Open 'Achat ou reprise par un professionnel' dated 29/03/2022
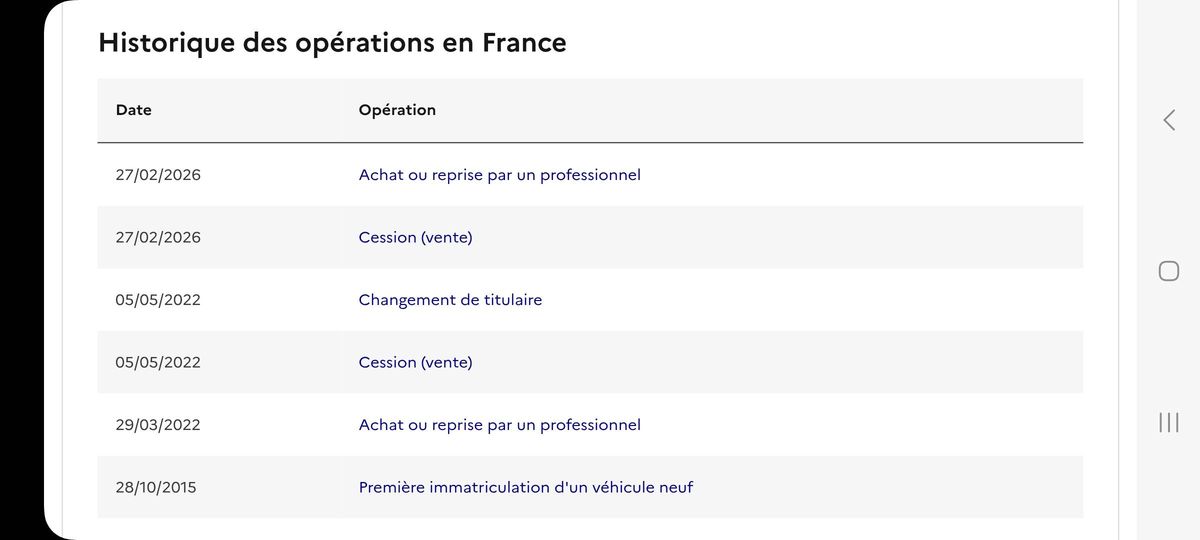Image resolution: width=1200 pixels, height=540 pixels. 499,425
